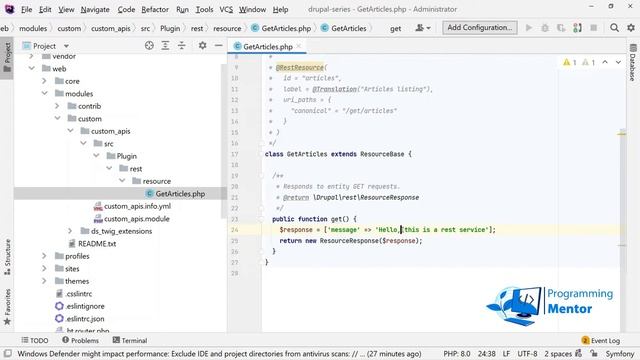Click Run with Coverage icon

[x=561, y=28]
